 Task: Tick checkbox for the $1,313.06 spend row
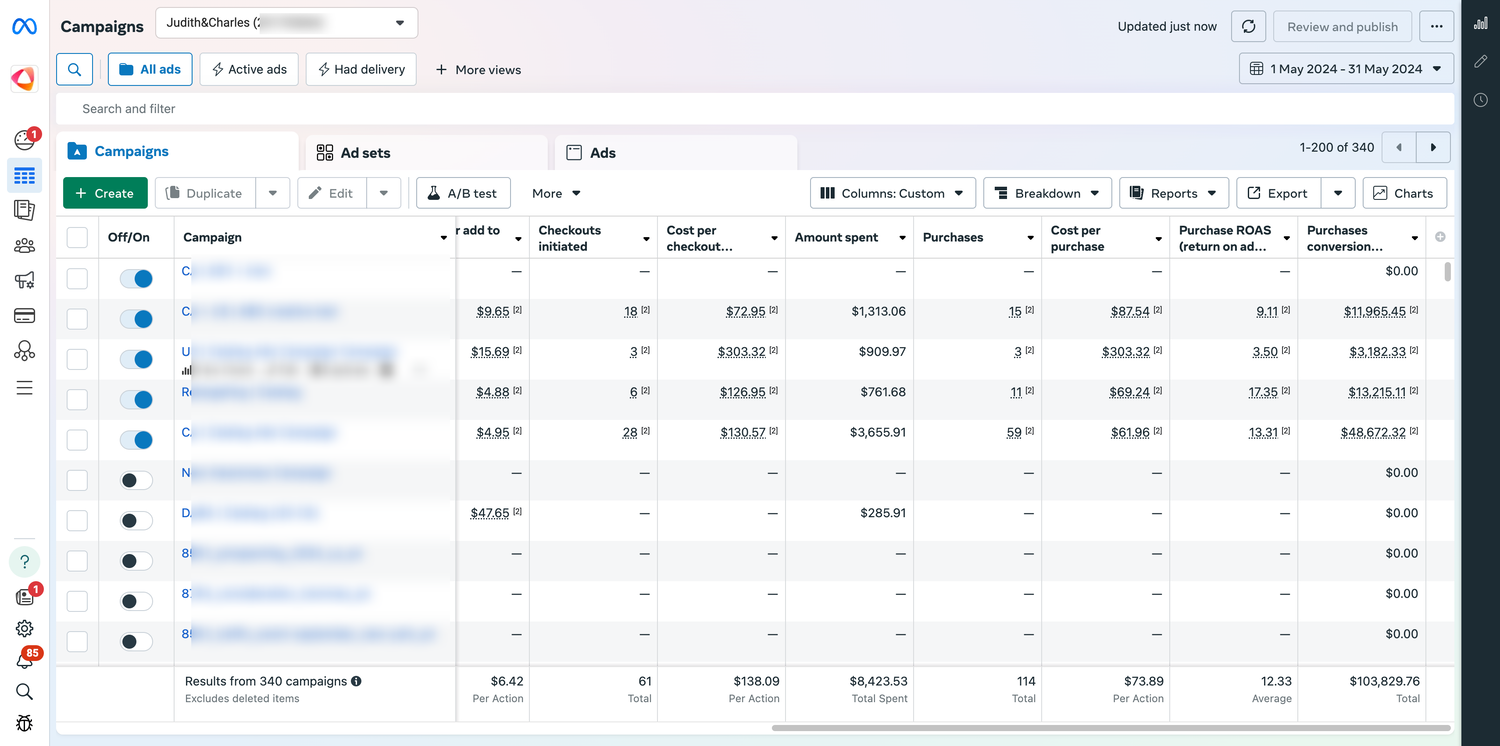coord(77,319)
